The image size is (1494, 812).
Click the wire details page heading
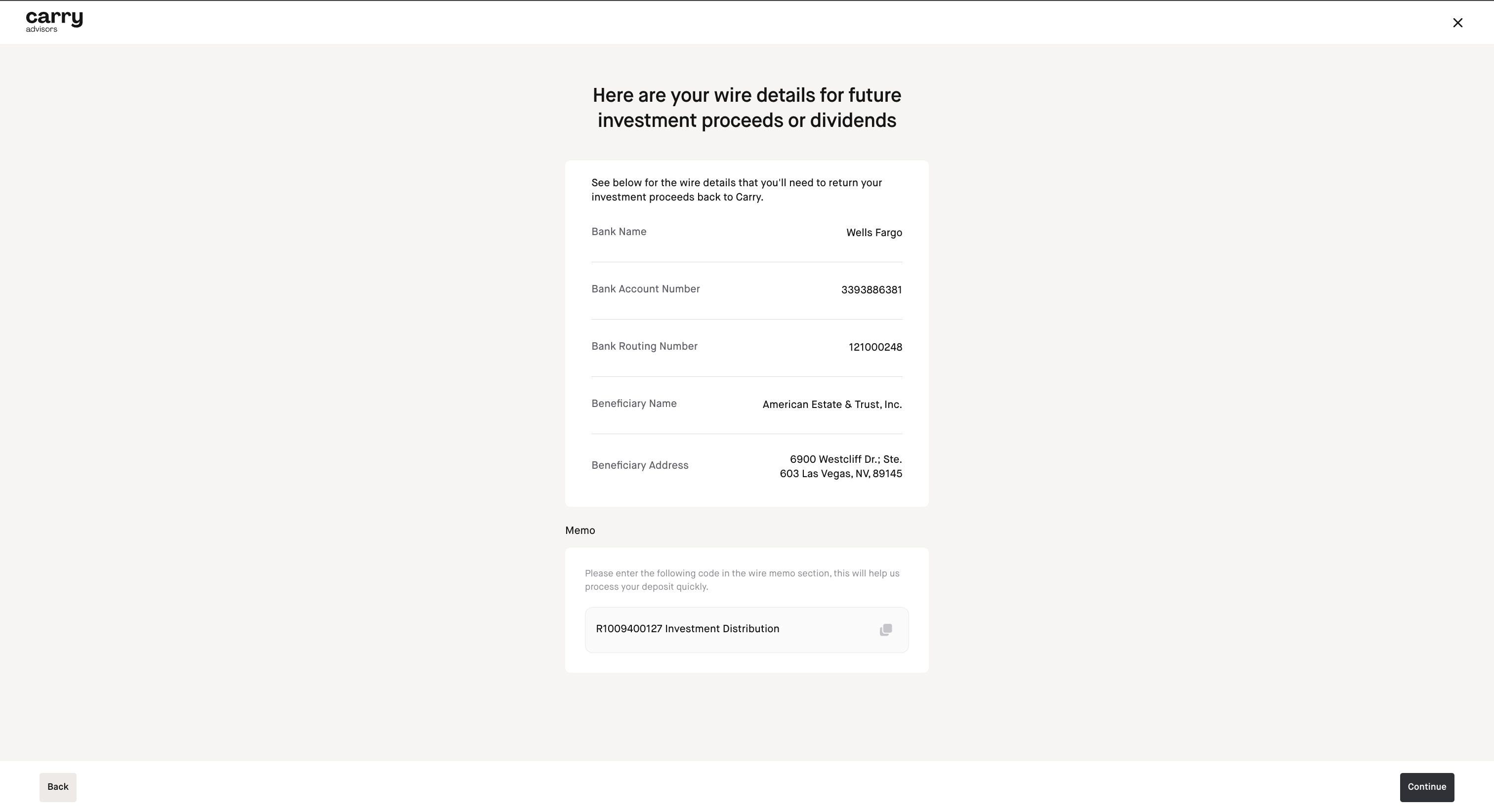pos(747,108)
